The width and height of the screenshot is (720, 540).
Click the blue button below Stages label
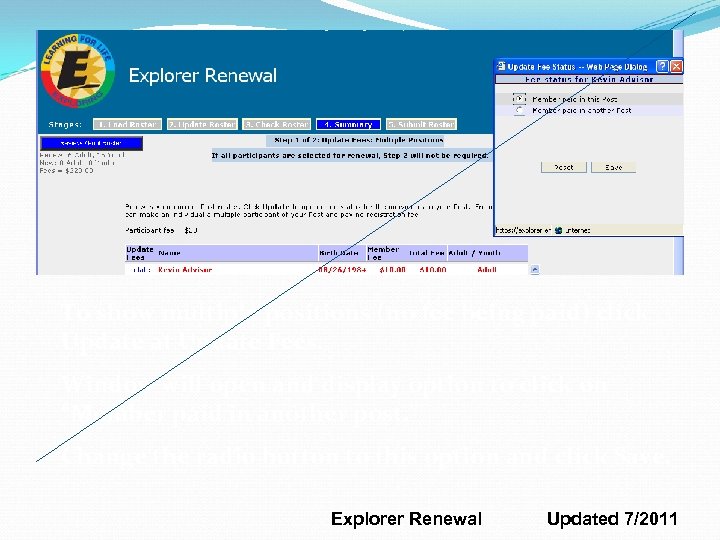pyautogui.click(x=91, y=143)
